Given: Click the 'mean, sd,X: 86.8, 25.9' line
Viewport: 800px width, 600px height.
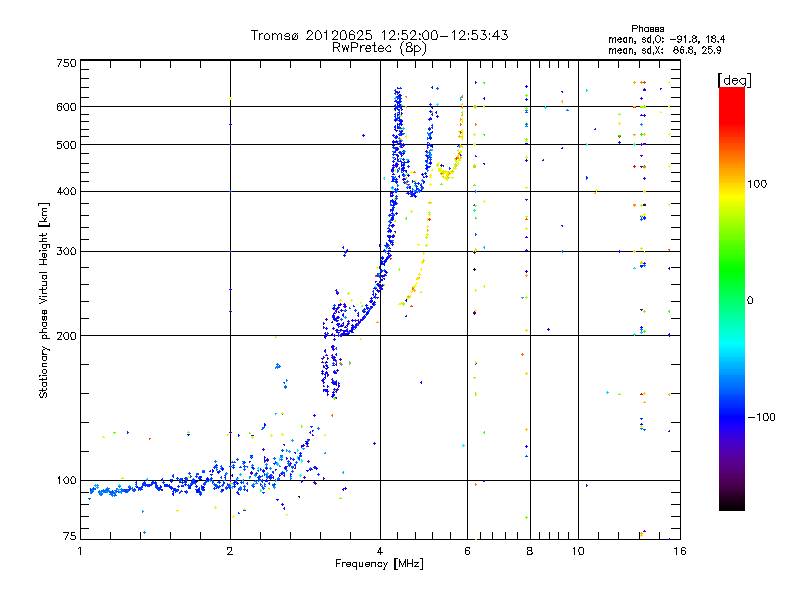Looking at the screenshot, I should pyautogui.click(x=664, y=50).
